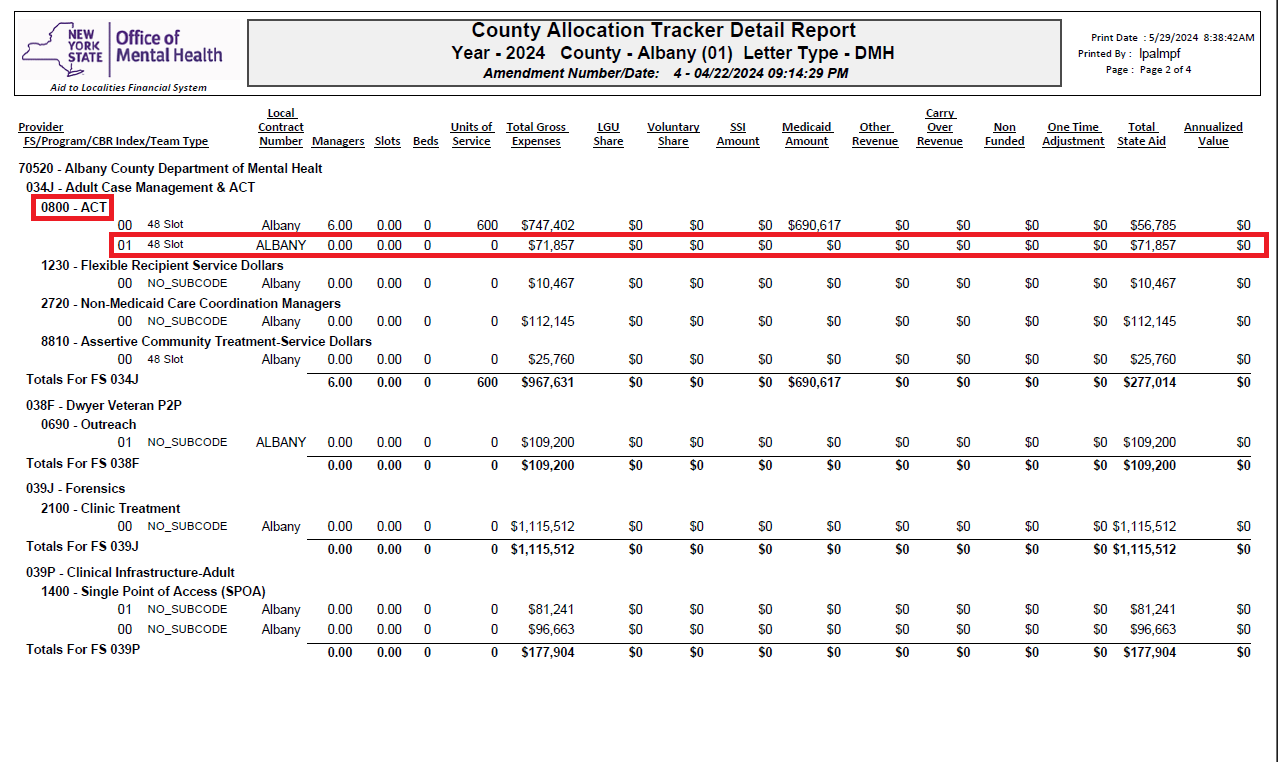
Task: Click the $690,617 Medicaid amount in ACT row
Action: [x=813, y=226]
